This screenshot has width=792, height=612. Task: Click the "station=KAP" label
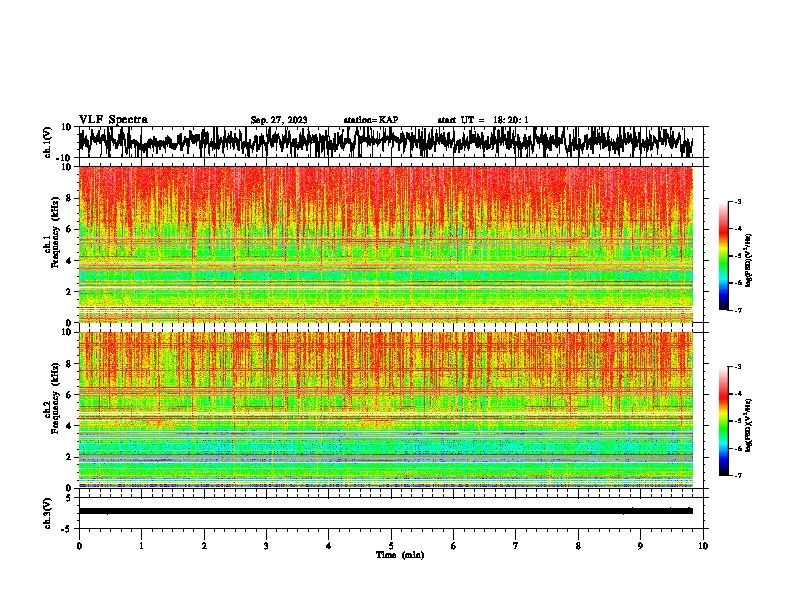371,120
